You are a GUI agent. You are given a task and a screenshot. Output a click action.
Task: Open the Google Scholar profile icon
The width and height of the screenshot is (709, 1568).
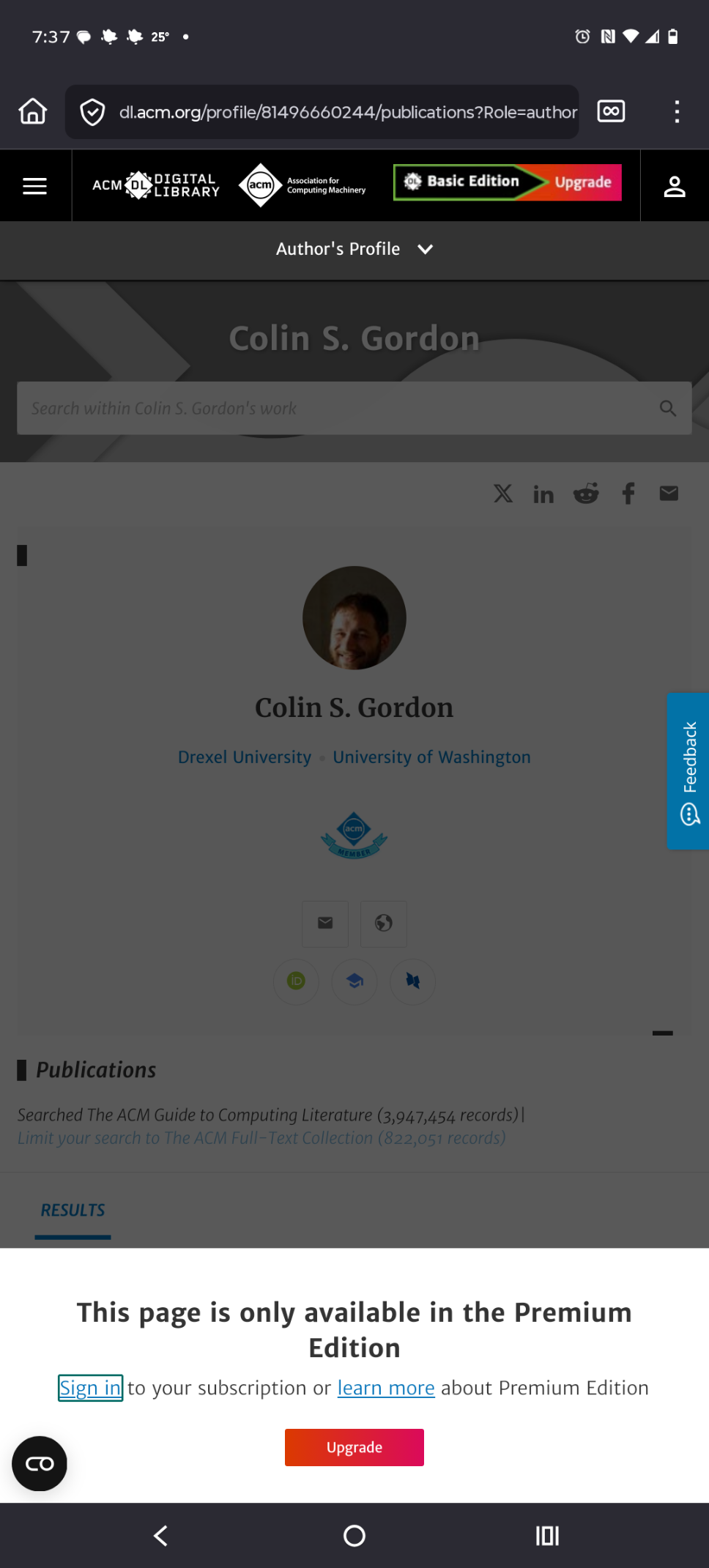(x=354, y=981)
